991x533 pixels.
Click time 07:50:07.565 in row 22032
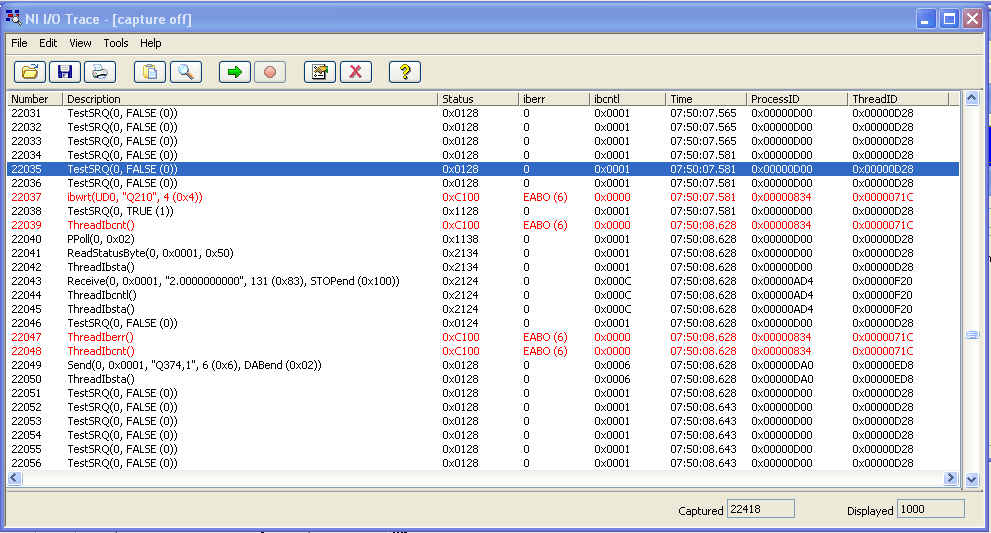[703, 127]
